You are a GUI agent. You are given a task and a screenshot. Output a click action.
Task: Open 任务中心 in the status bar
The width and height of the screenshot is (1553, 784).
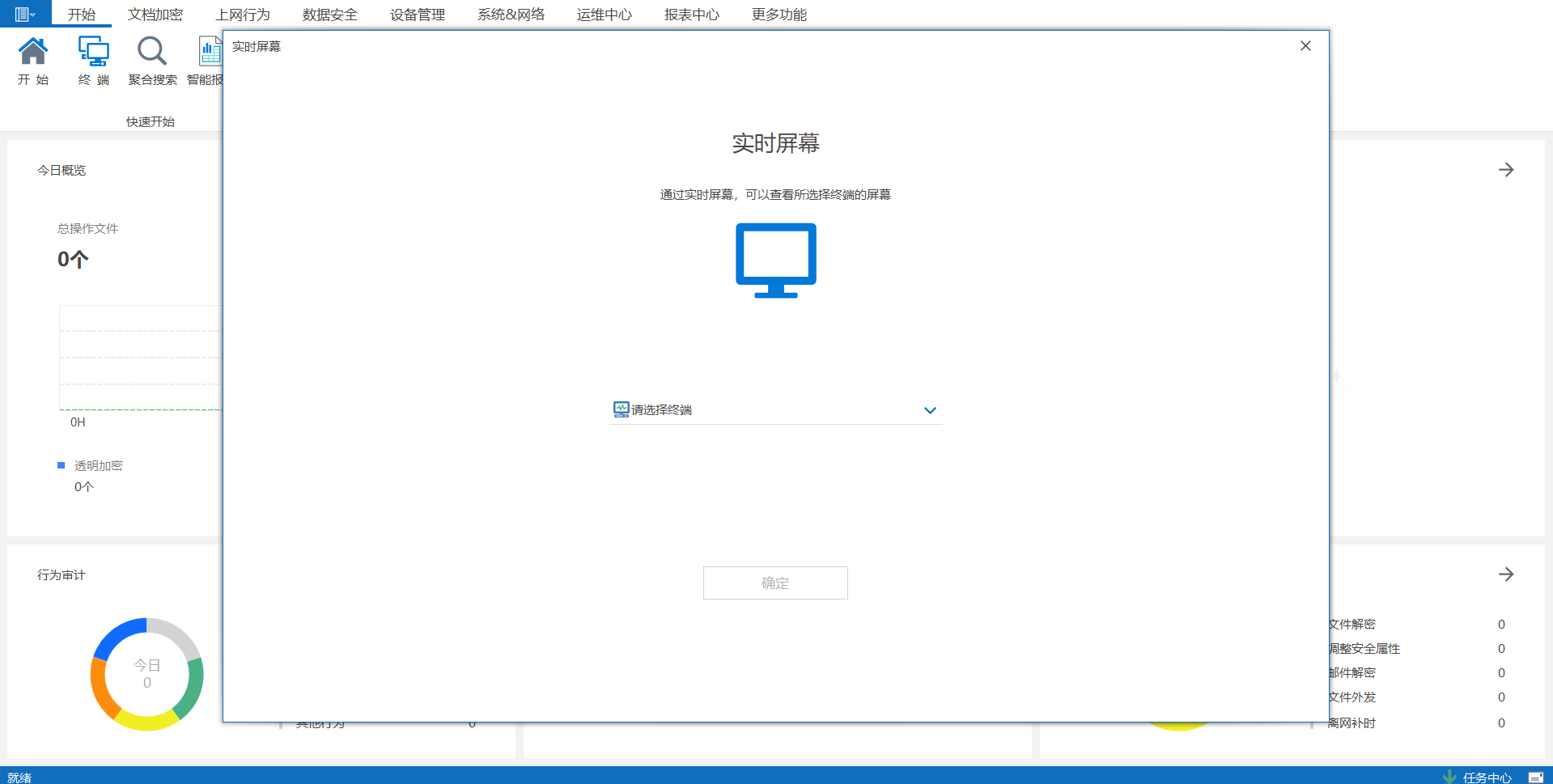(x=1487, y=778)
